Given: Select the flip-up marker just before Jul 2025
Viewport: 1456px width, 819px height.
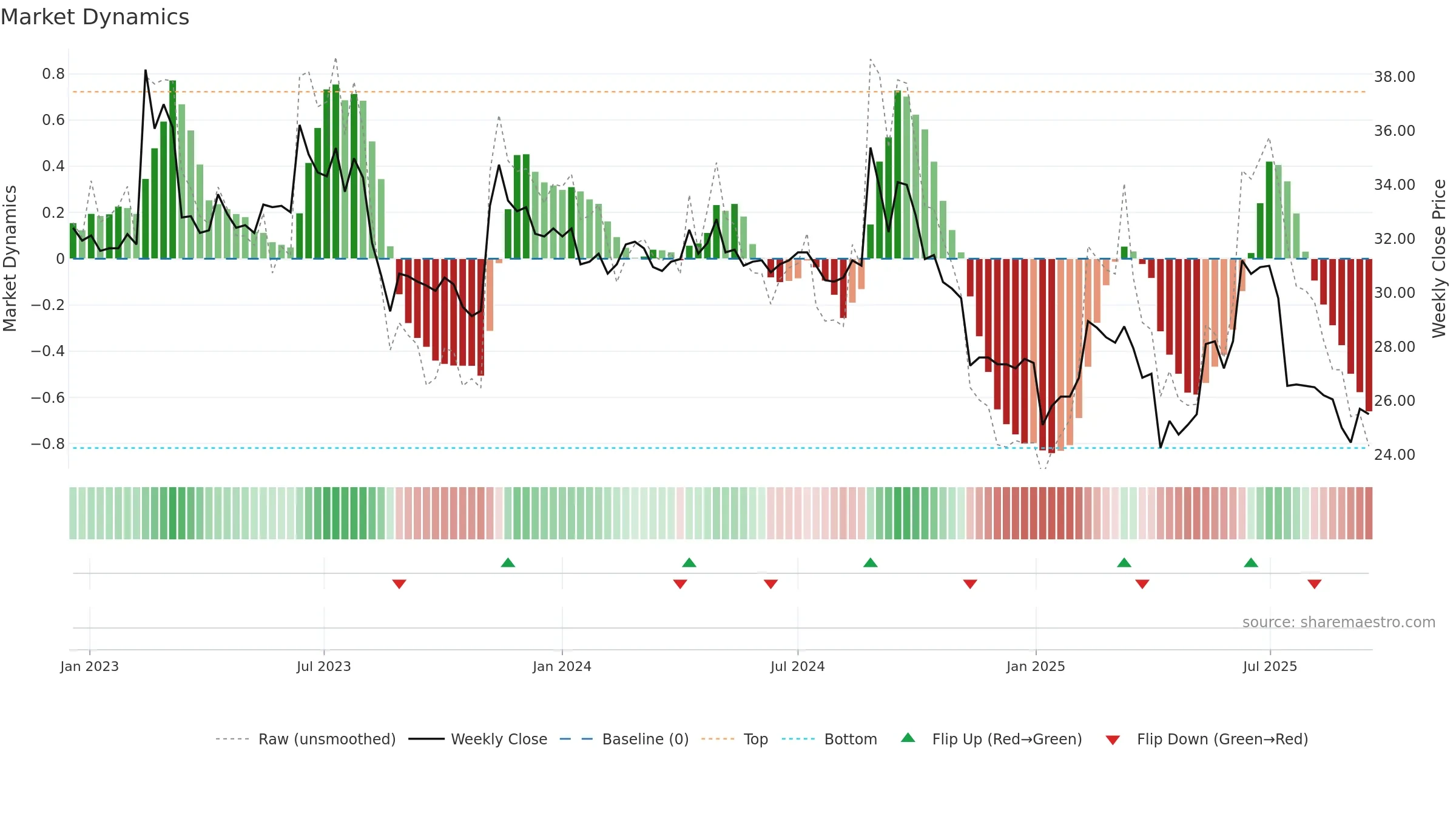Looking at the screenshot, I should tap(1251, 562).
